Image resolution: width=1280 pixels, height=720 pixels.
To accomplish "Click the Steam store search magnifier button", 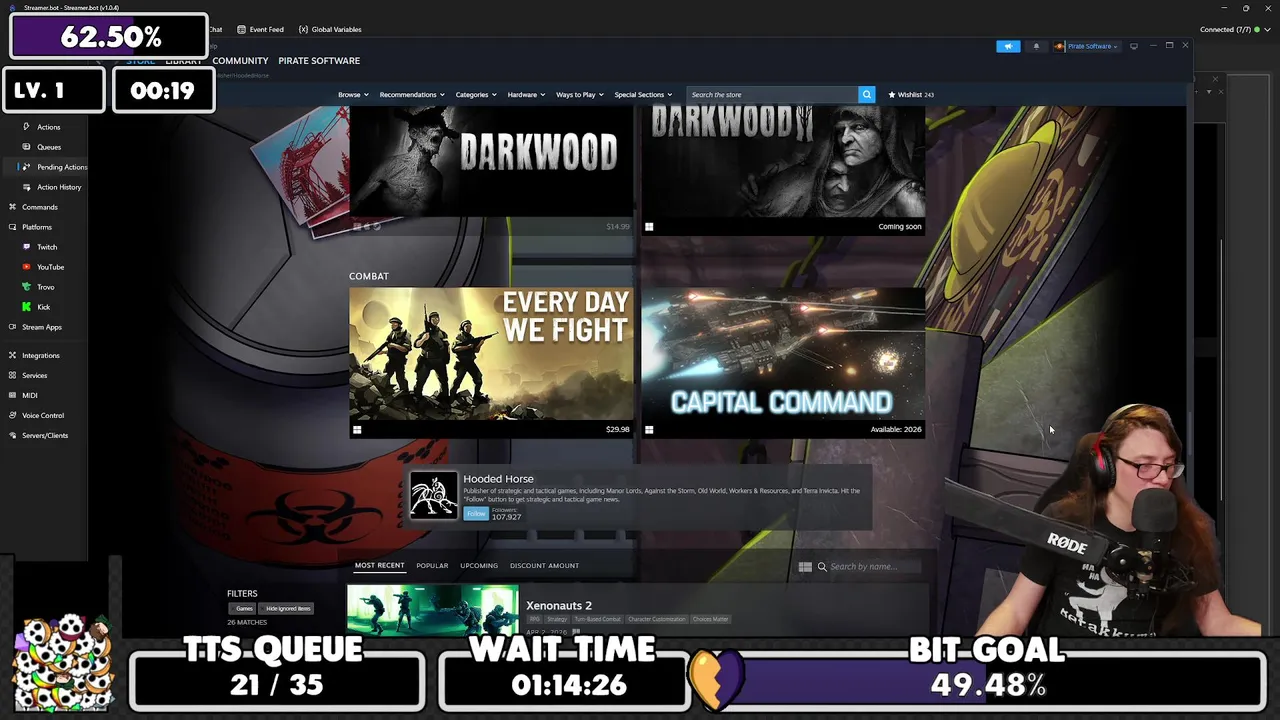I will pos(866,94).
